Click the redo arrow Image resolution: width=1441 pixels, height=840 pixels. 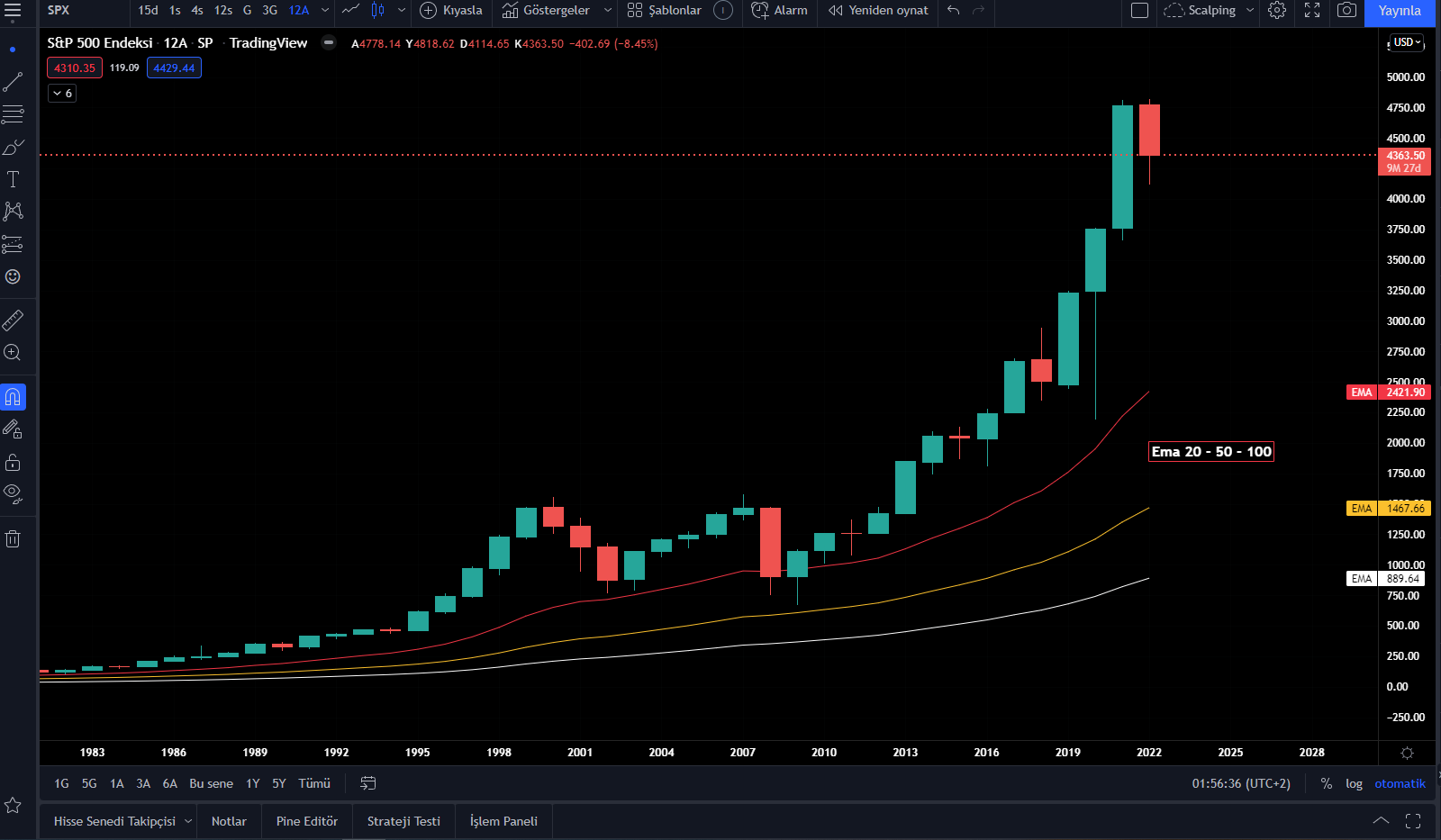979,11
